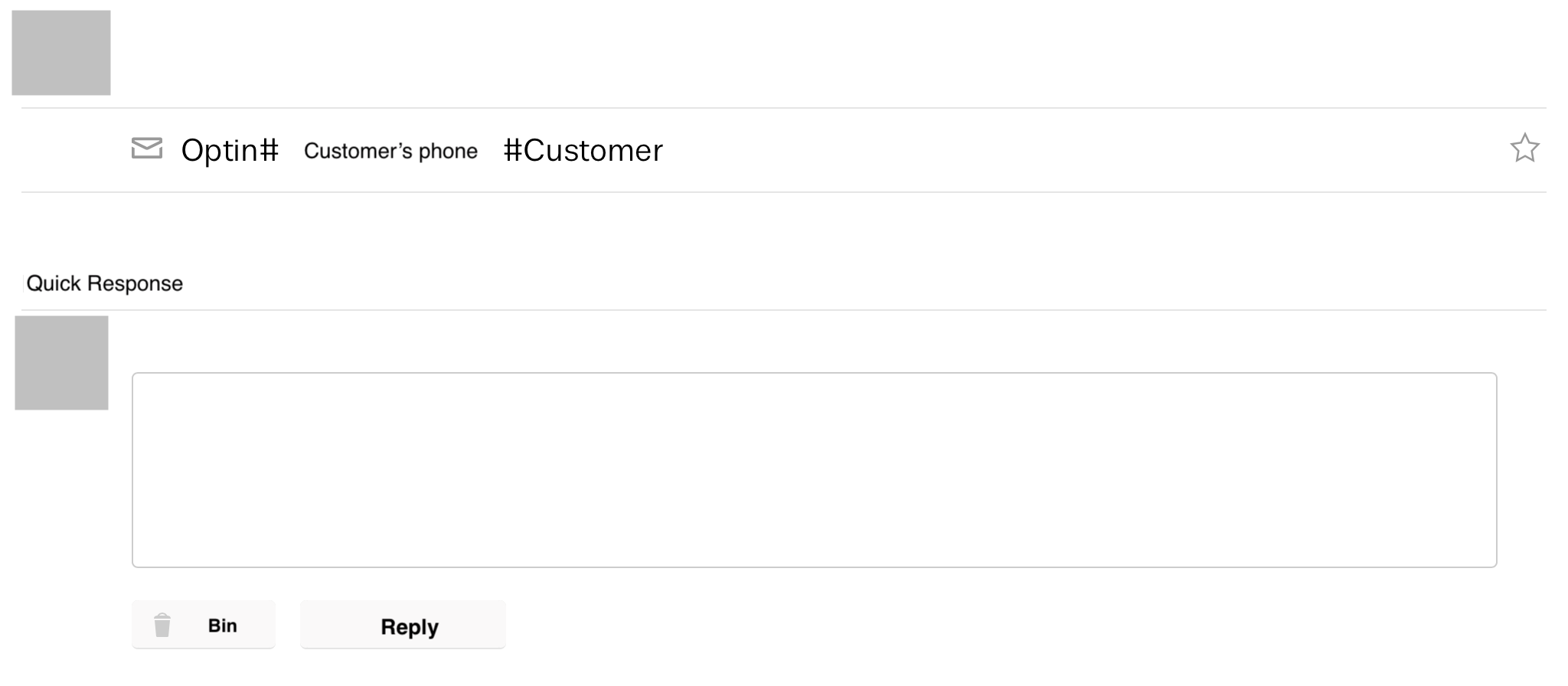Send the response with Reply
Screen dimensions: 1568x686
(x=403, y=625)
